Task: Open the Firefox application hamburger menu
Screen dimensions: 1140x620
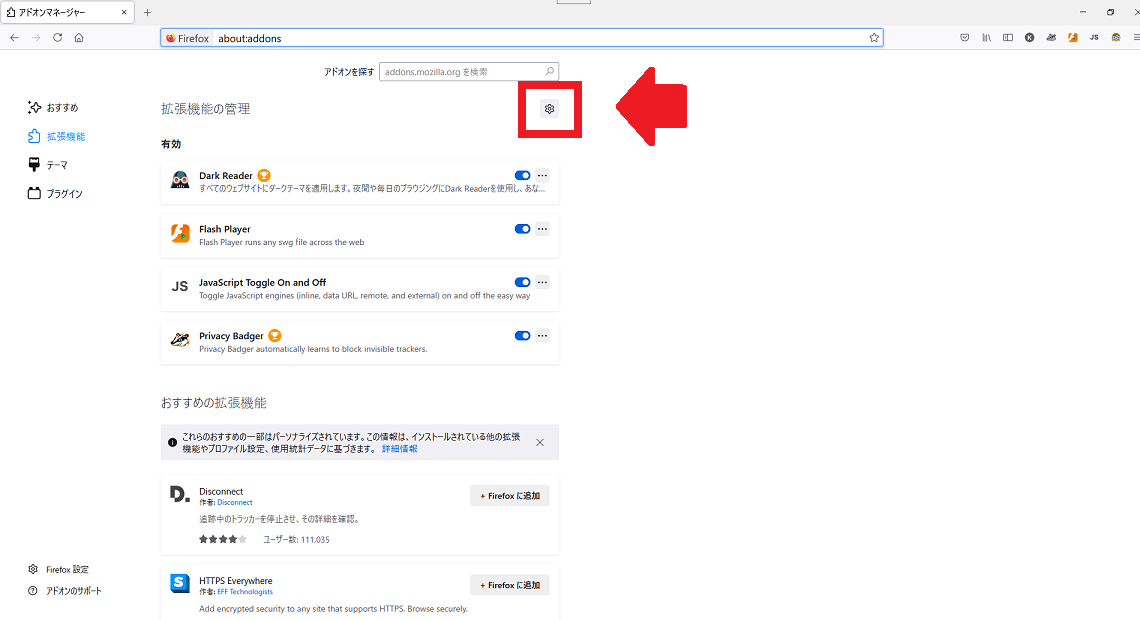Action: pyautogui.click(x=1135, y=37)
